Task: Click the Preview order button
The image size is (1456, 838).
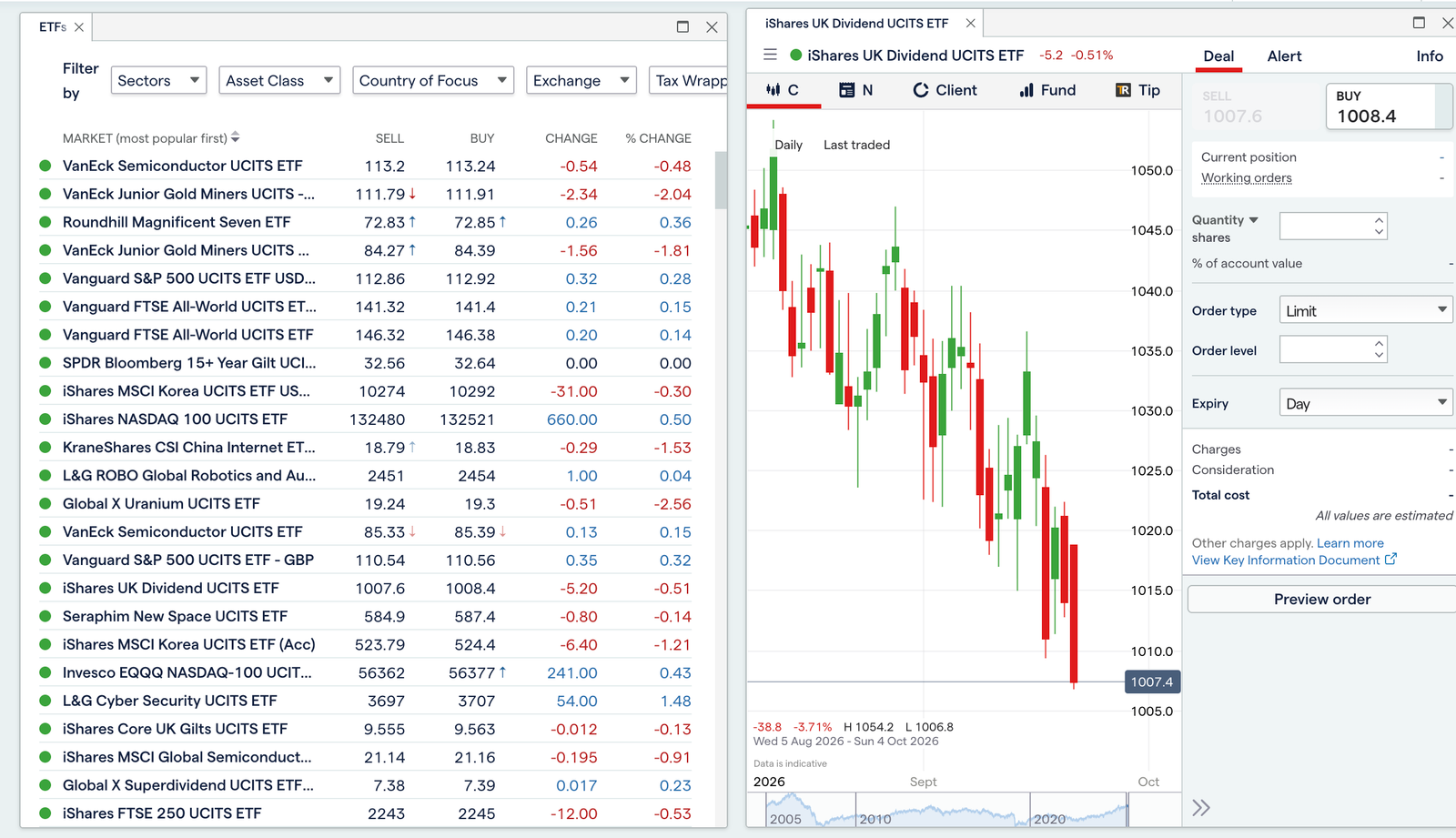Action: point(1321,599)
